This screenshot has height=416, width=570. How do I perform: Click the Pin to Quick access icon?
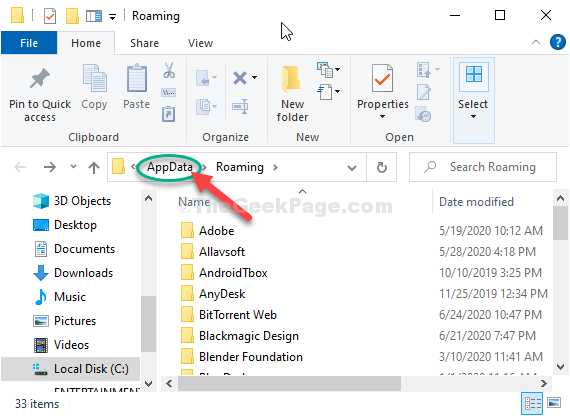tap(40, 78)
